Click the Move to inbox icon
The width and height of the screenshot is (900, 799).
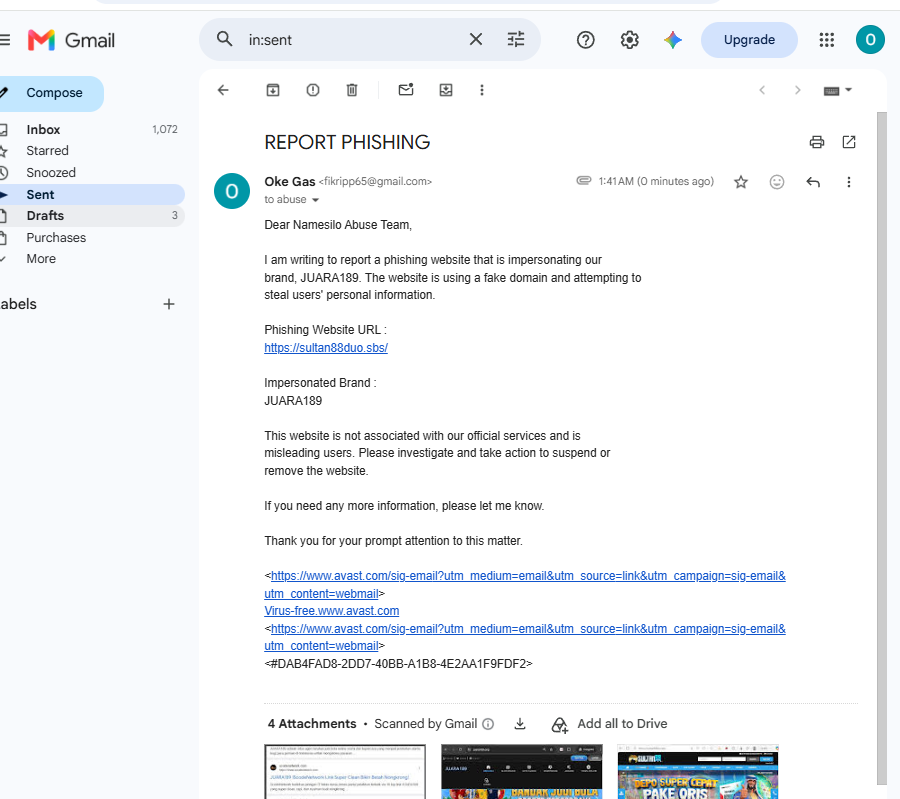(x=446, y=90)
